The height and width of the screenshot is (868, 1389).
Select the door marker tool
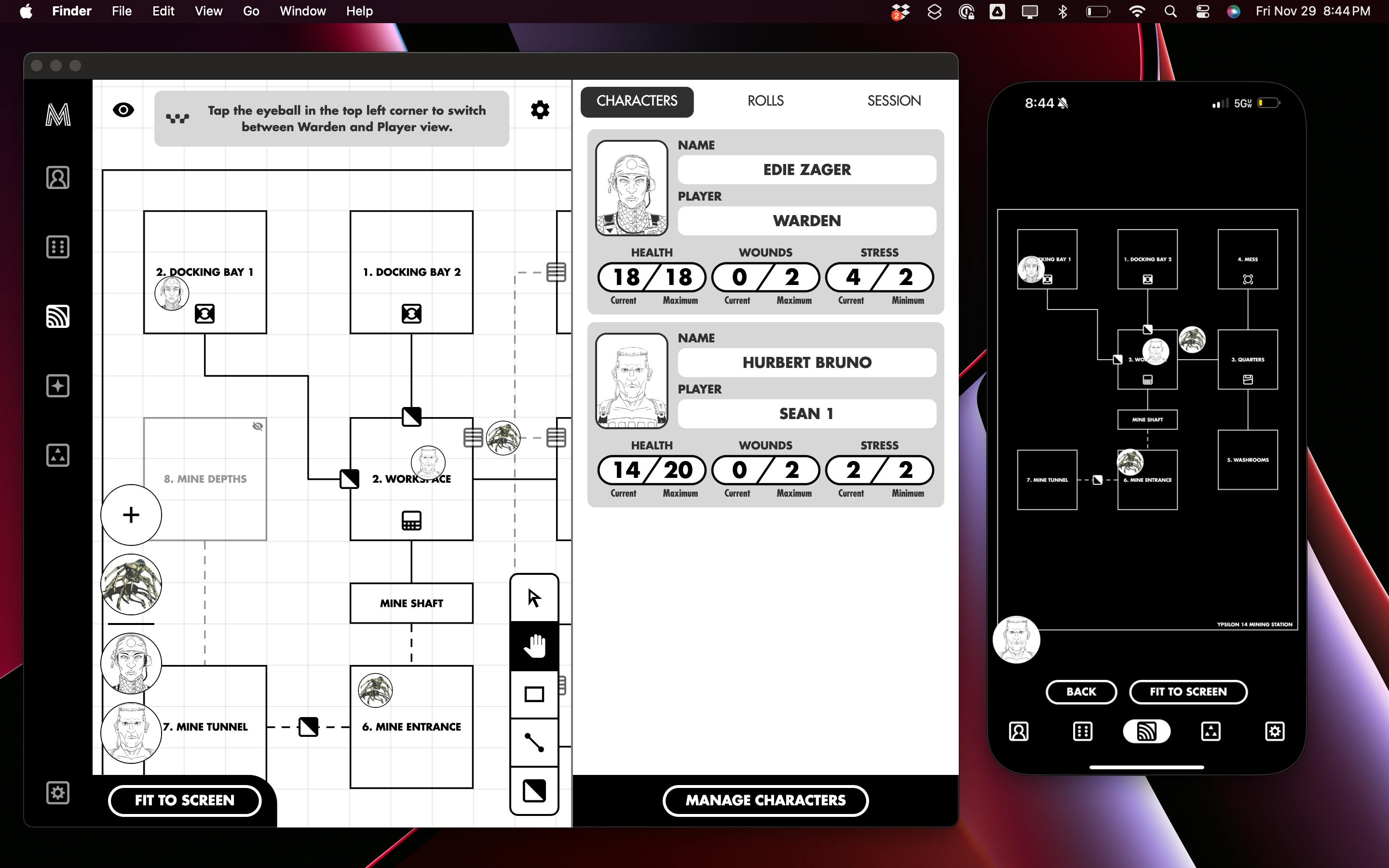coord(534,791)
